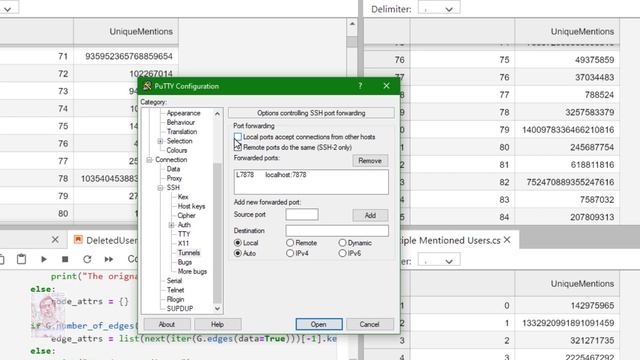
Task: Click the Source port input field
Action: pos(302,214)
